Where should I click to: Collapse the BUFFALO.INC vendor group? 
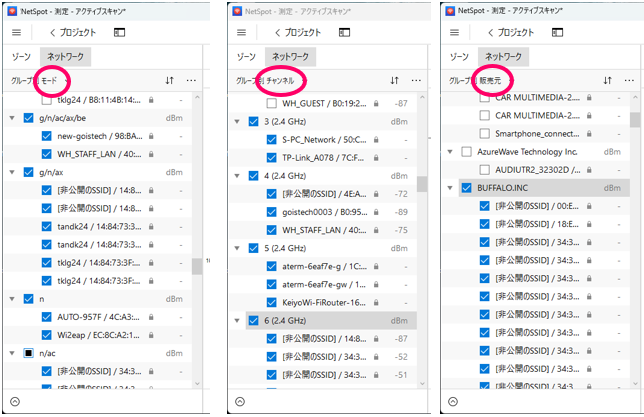pyautogui.click(x=451, y=187)
